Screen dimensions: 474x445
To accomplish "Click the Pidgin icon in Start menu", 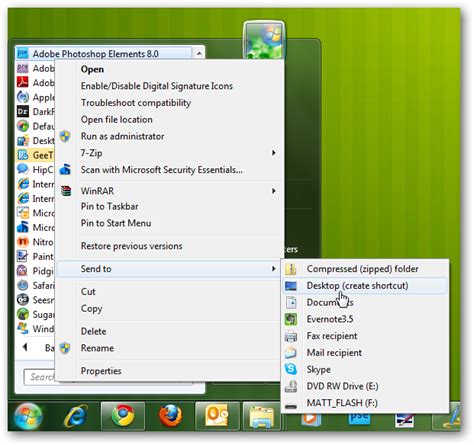I will point(22,271).
